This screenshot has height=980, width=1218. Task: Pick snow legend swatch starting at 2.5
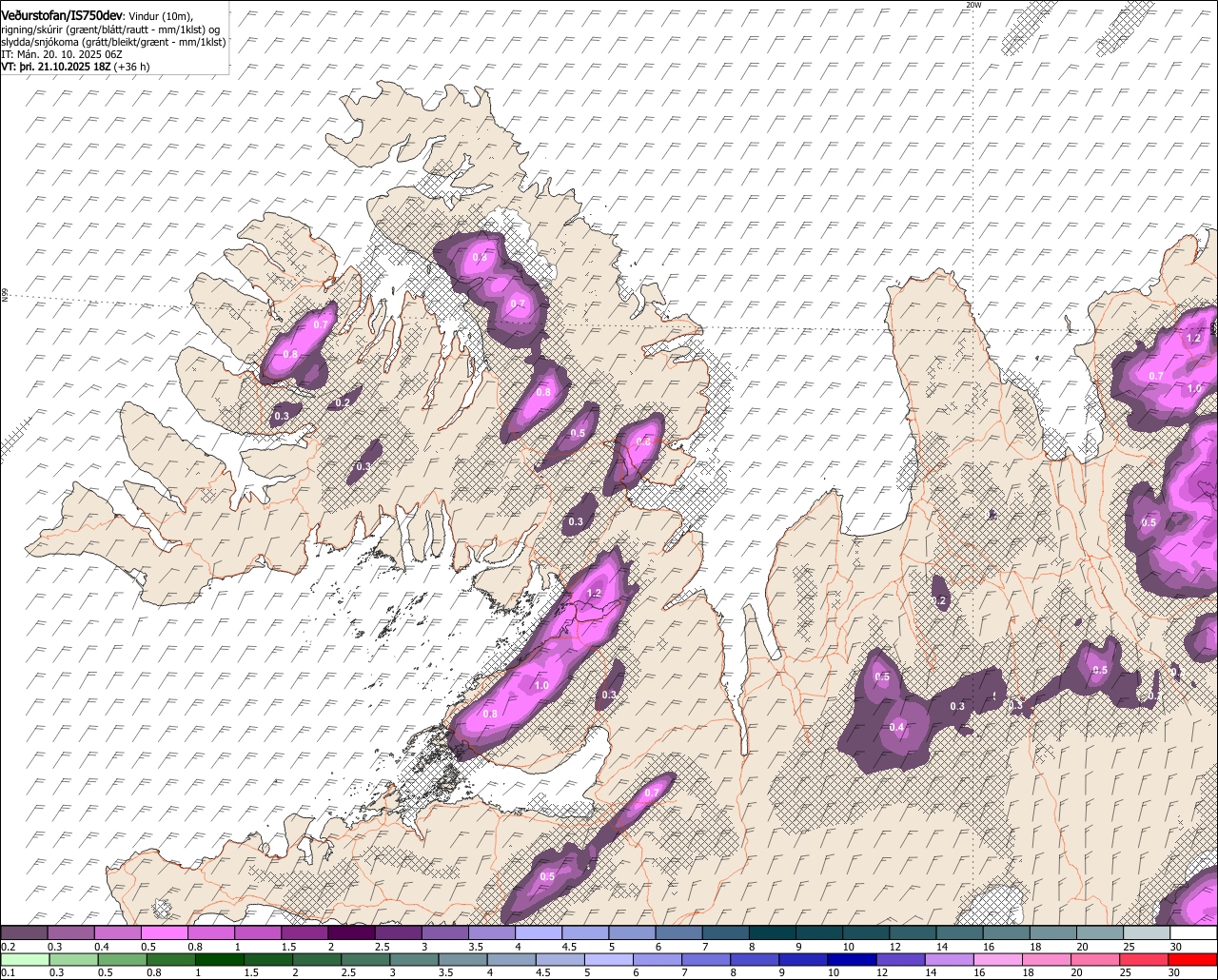pos(398,933)
